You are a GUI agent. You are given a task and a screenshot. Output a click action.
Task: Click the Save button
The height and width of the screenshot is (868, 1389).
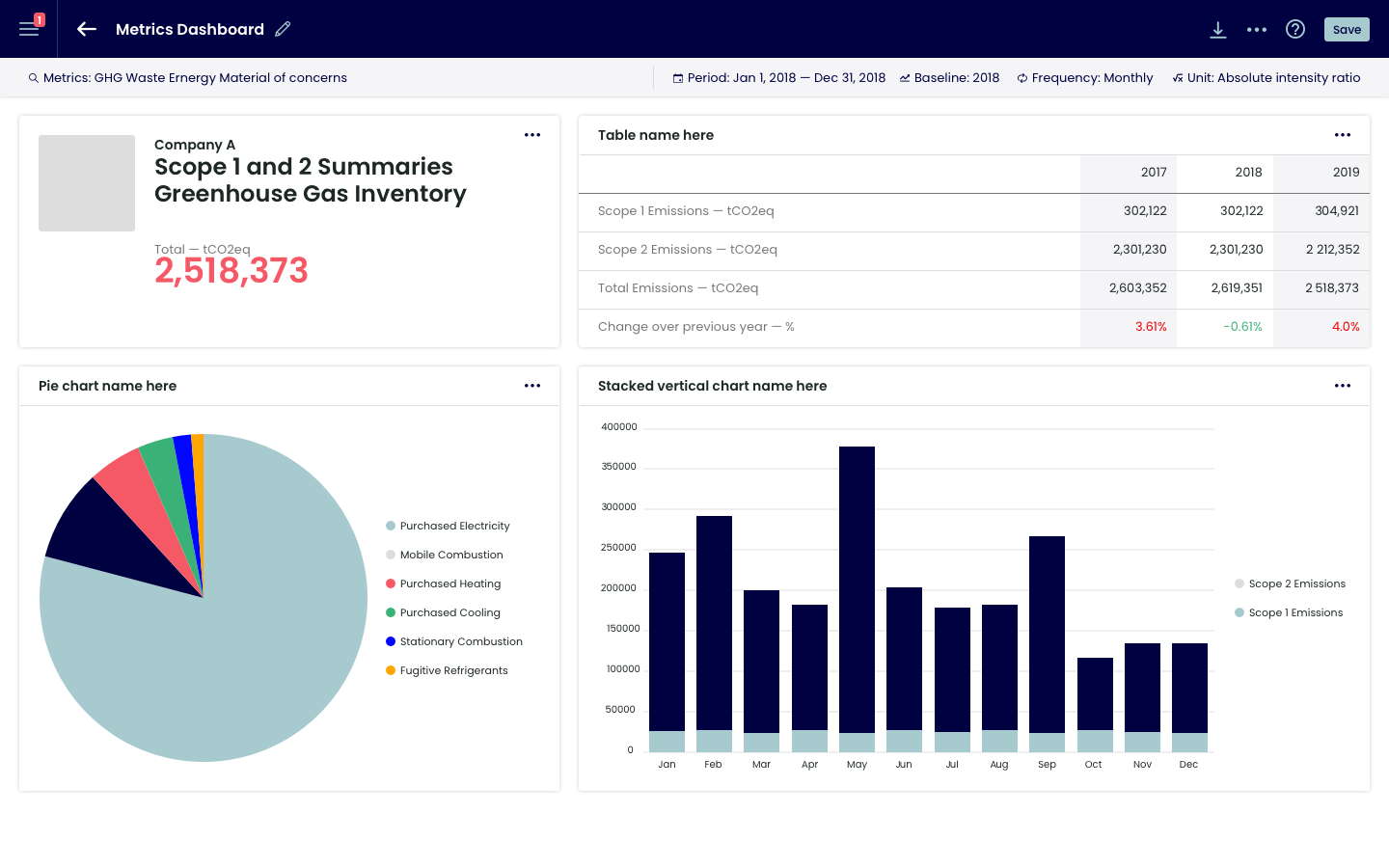click(x=1347, y=29)
